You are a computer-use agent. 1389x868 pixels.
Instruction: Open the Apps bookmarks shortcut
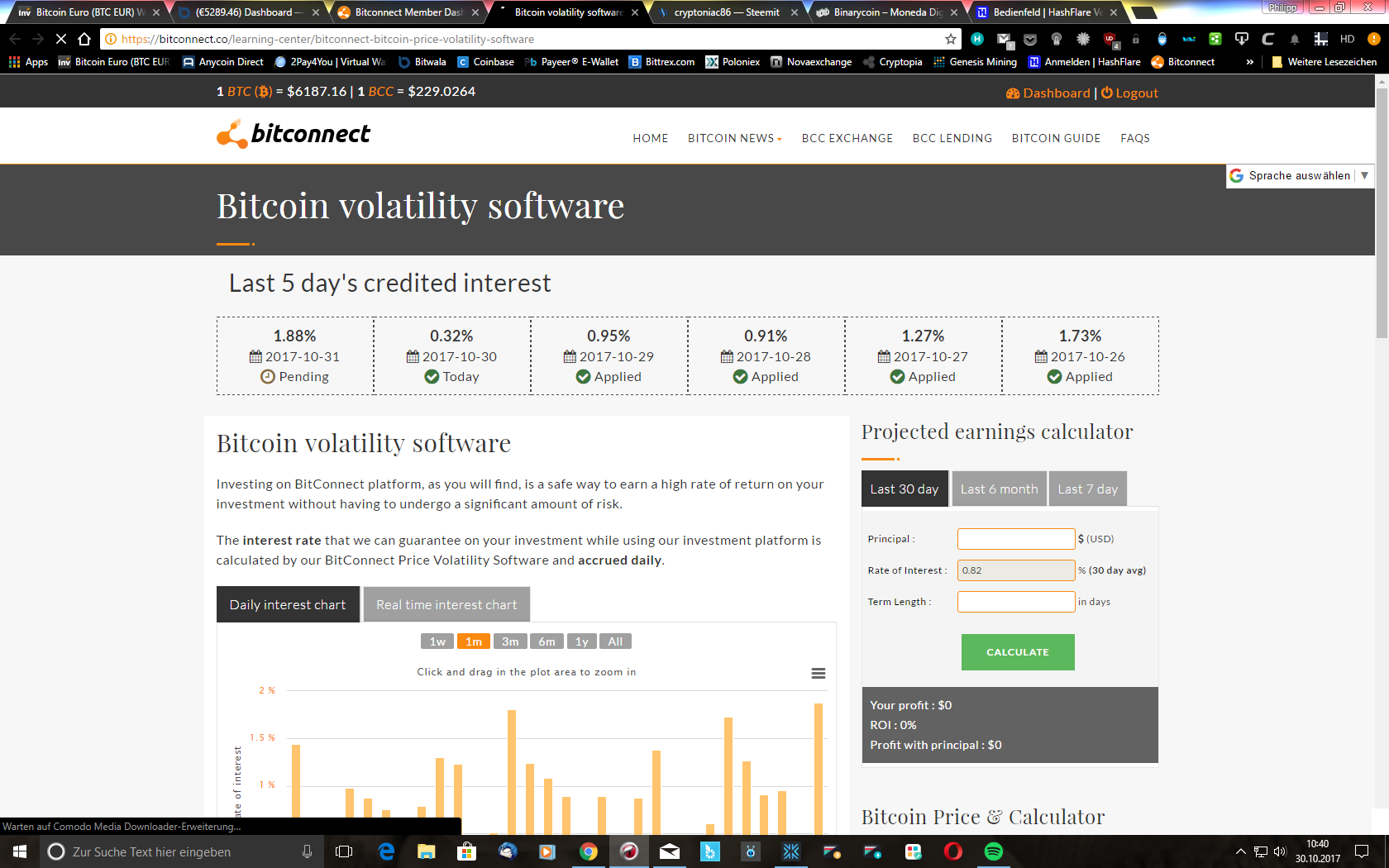[28, 62]
